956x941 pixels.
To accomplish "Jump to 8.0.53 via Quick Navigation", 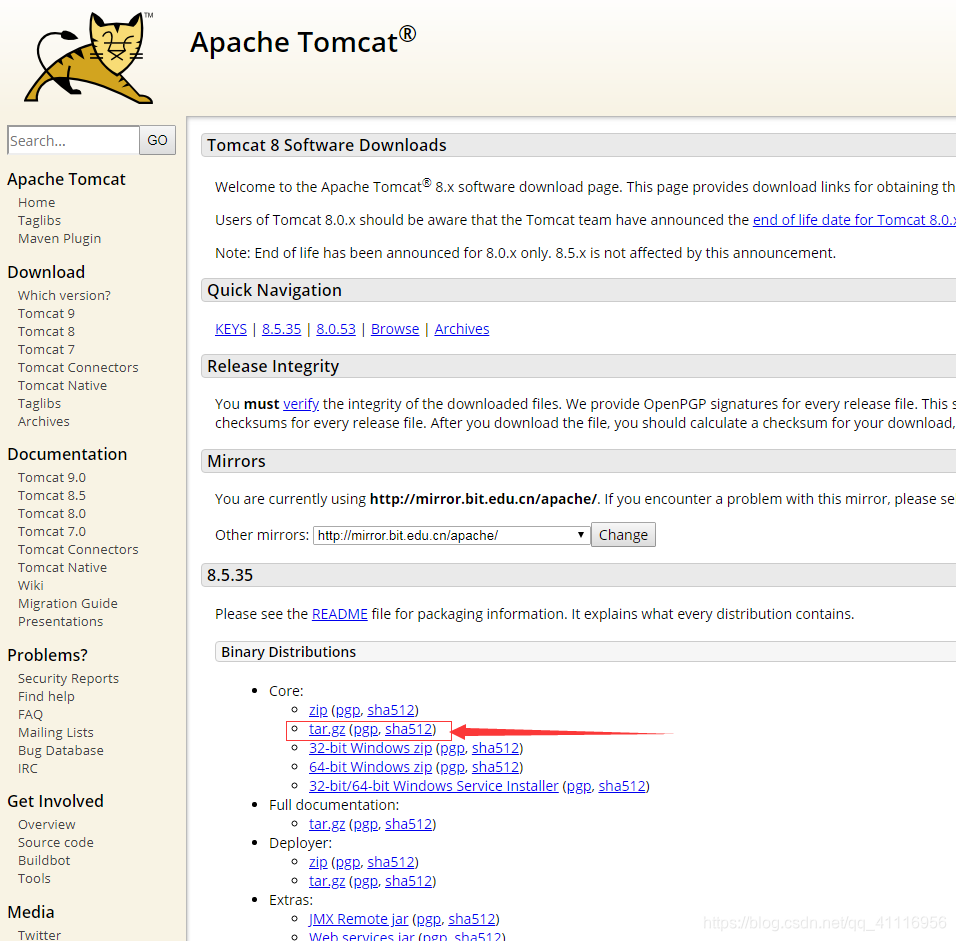I will [336, 329].
